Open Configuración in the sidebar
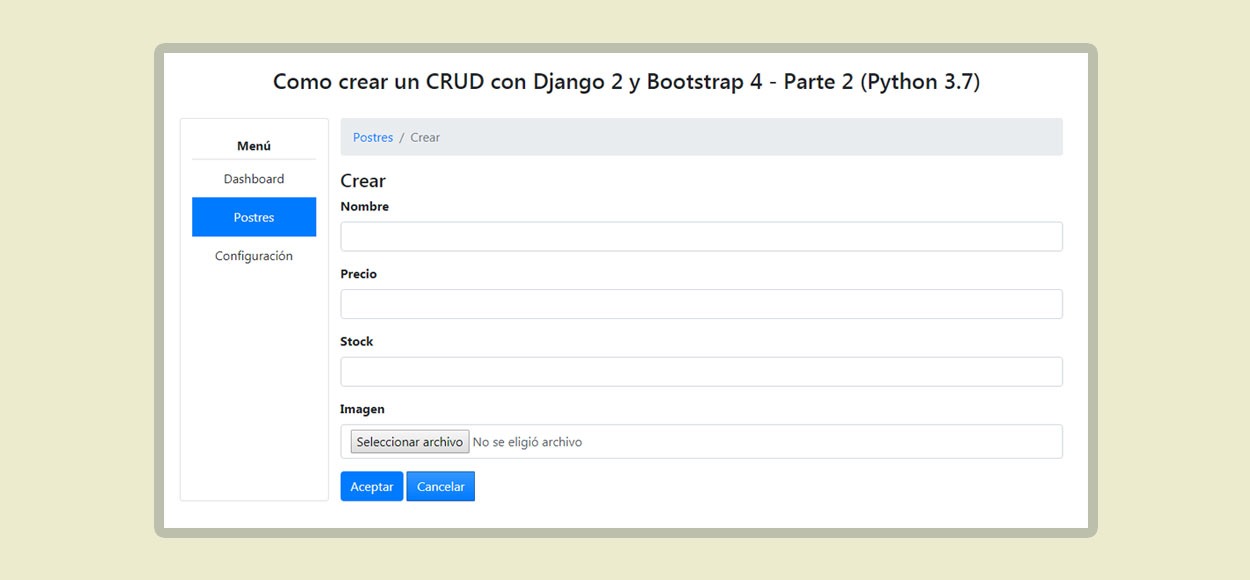This screenshot has height=580, width=1250. click(254, 256)
